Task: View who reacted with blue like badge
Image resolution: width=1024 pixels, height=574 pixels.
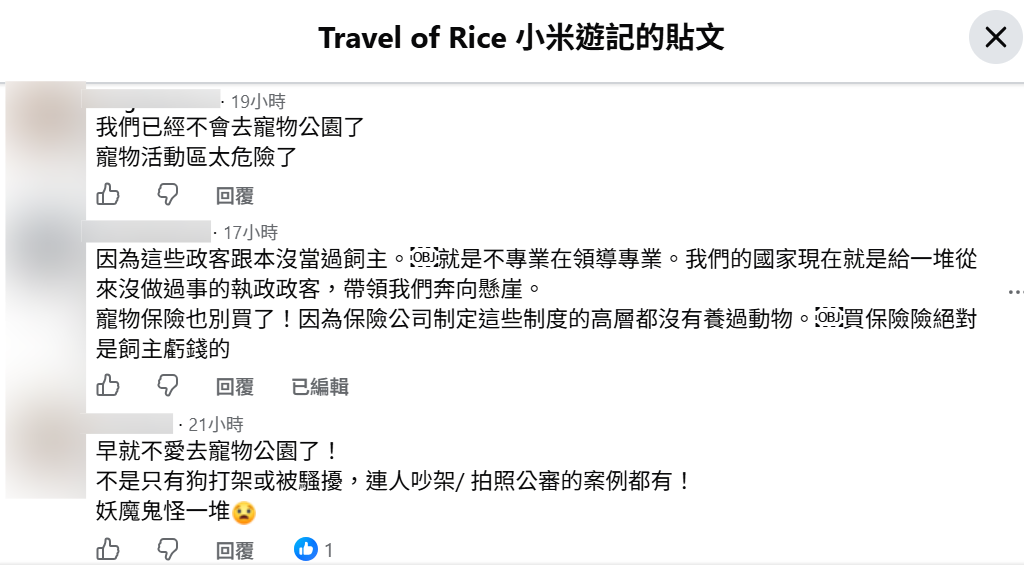Action: [x=306, y=550]
